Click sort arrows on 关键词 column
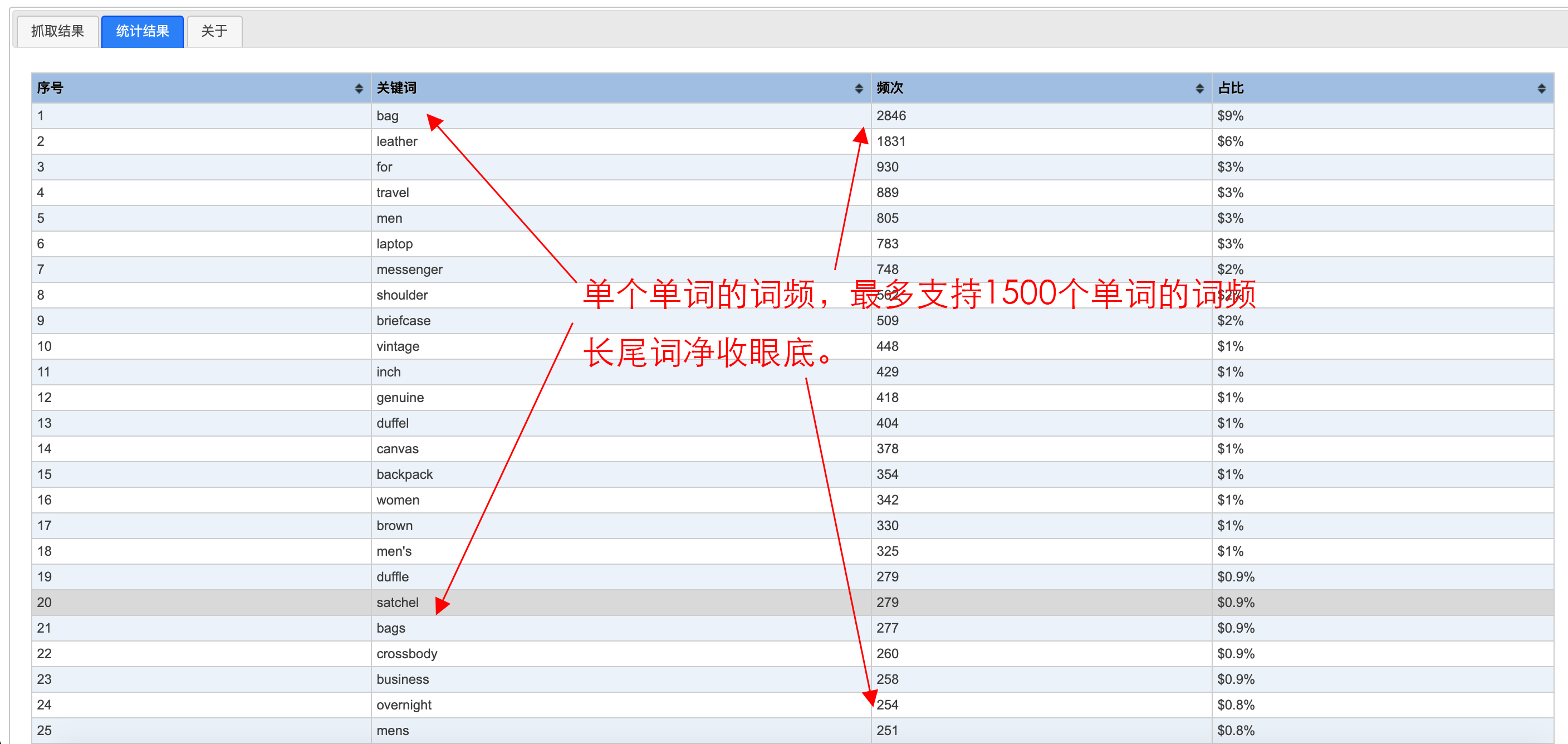Screen dimensions: 1568x744 [x=858, y=89]
